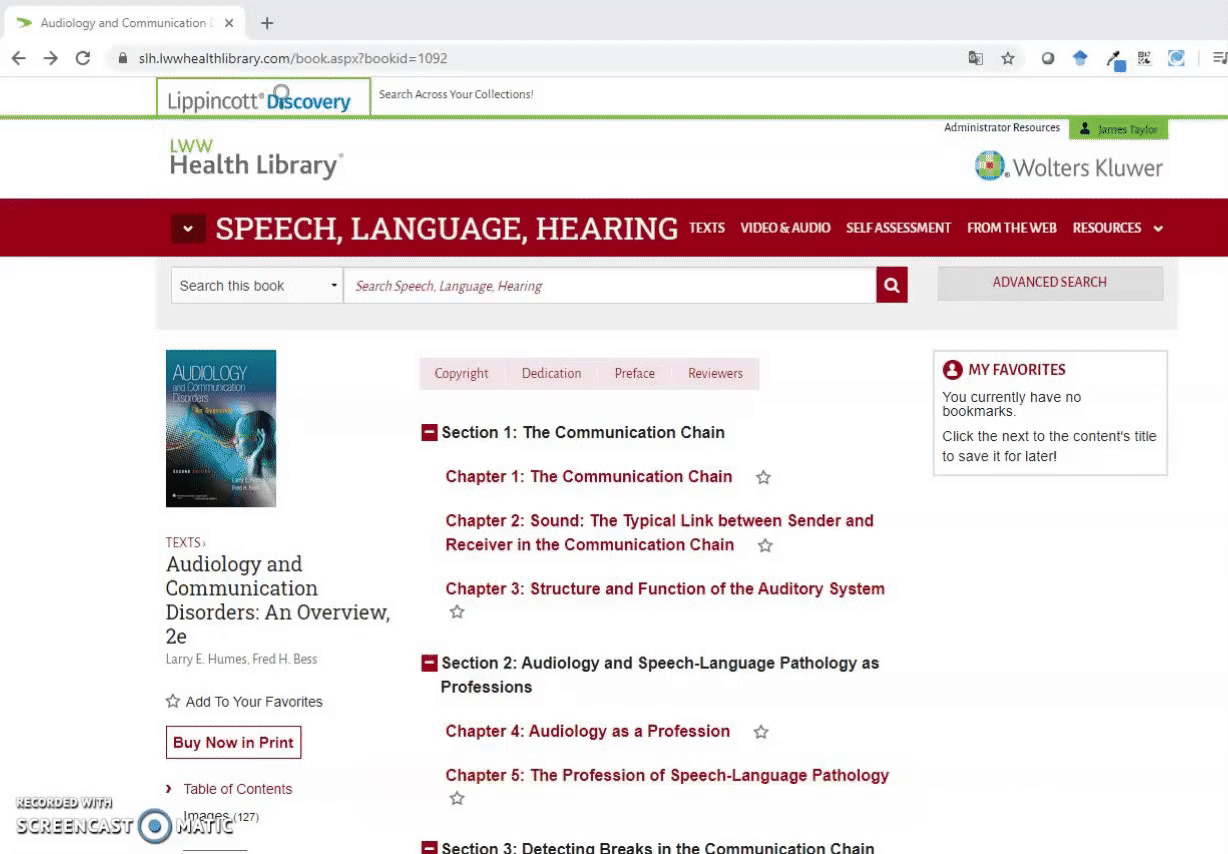Viewport: 1228px width, 854px height.
Task: Click the Lippincott Discovery logo
Action: point(263,98)
